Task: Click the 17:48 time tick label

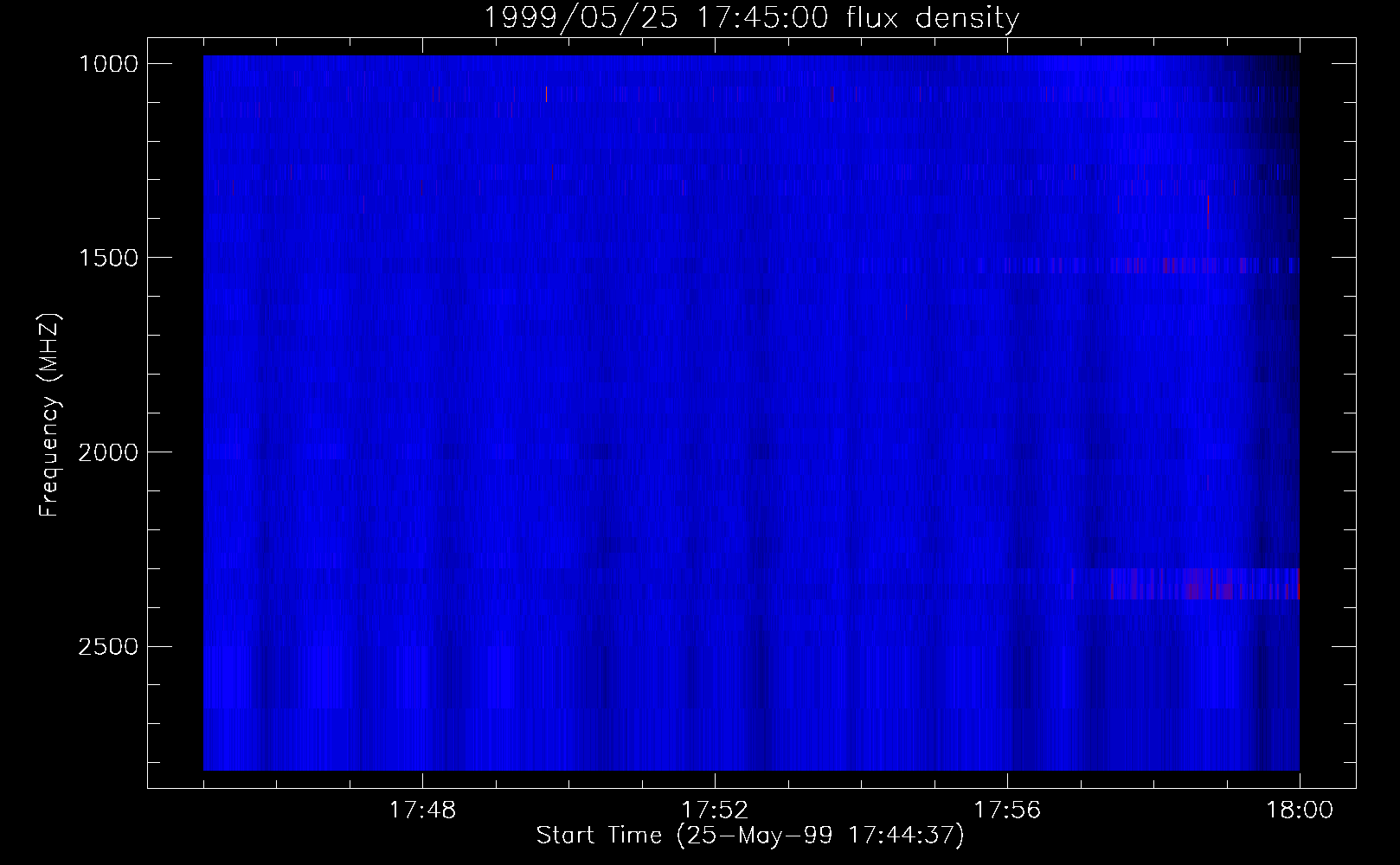Action: pyautogui.click(x=422, y=811)
